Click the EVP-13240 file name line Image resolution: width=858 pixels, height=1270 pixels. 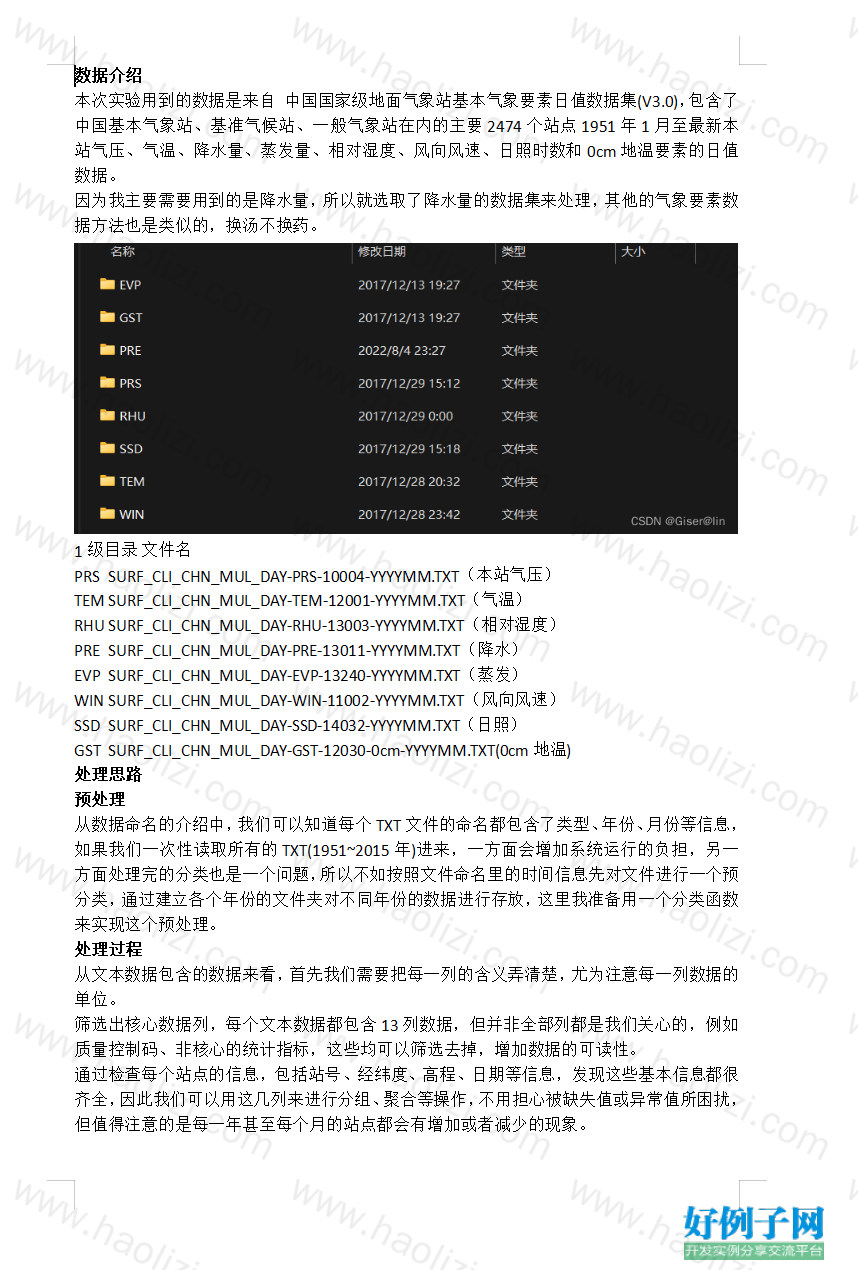point(298,675)
